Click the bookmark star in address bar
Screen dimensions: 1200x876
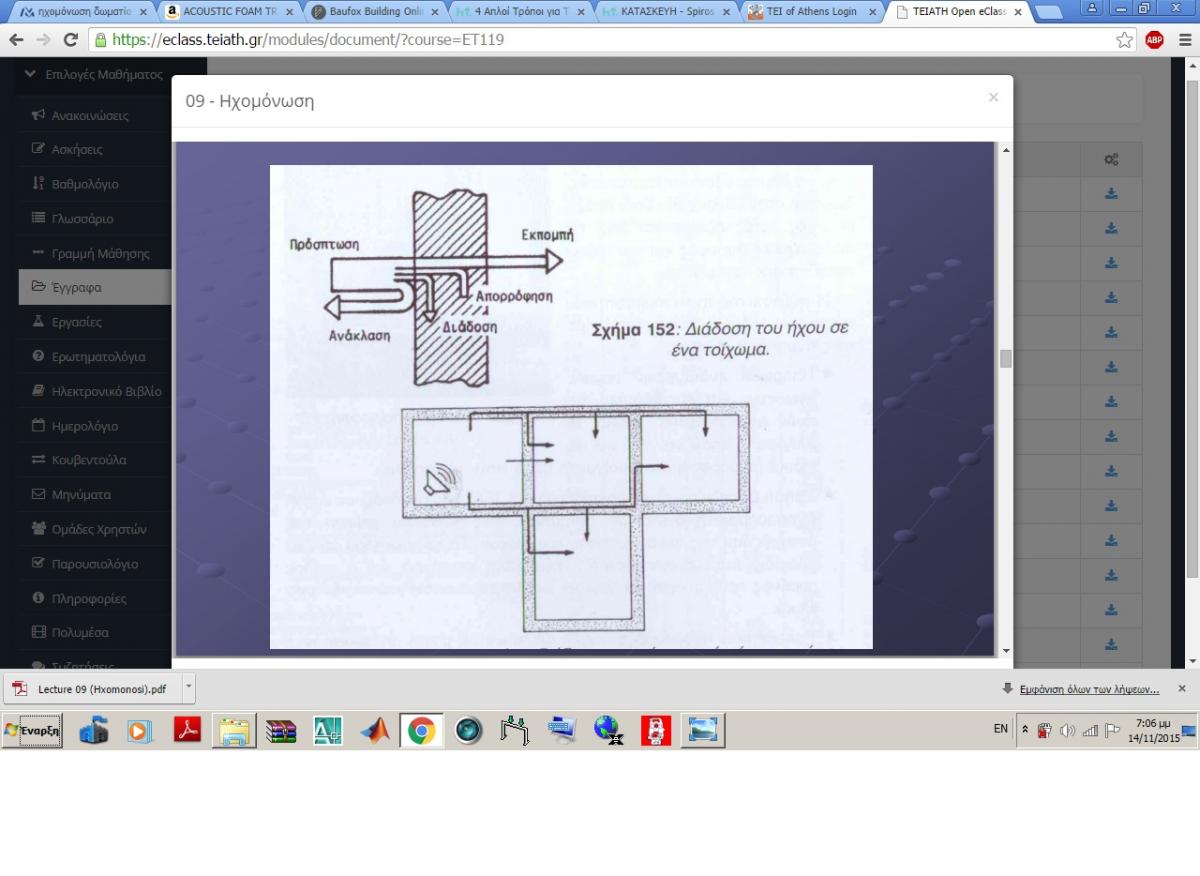click(1125, 40)
